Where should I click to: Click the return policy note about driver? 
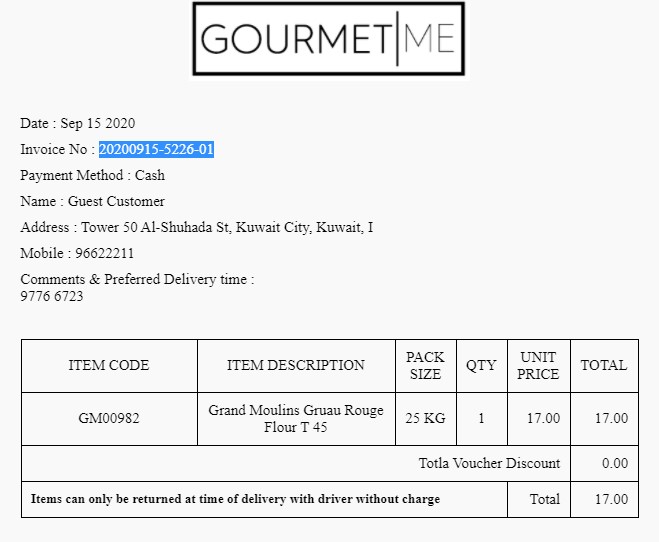point(235,499)
